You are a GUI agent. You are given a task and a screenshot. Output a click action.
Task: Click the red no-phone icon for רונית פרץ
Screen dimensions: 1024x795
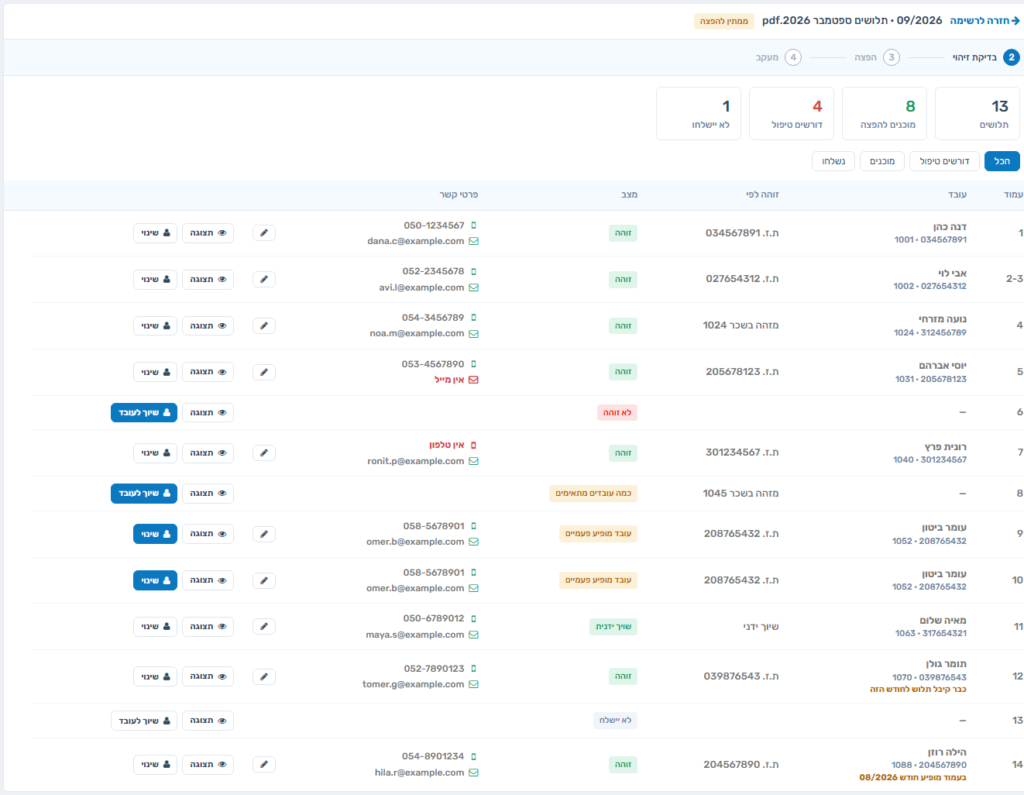click(474, 445)
